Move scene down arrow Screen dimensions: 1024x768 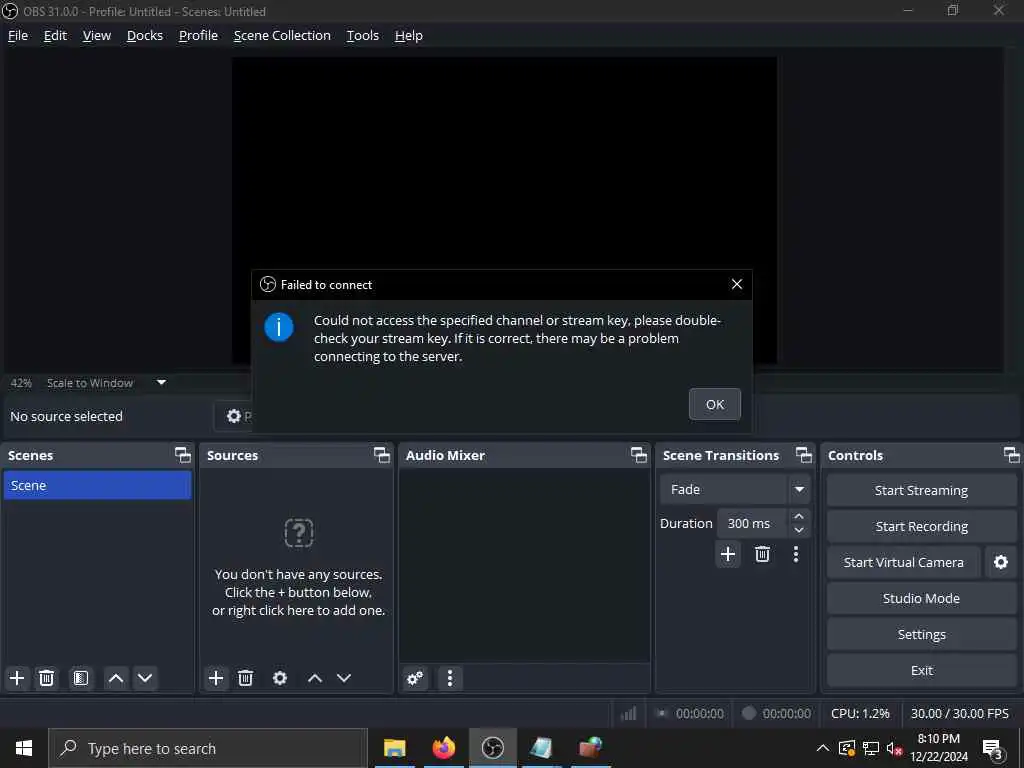coord(145,678)
